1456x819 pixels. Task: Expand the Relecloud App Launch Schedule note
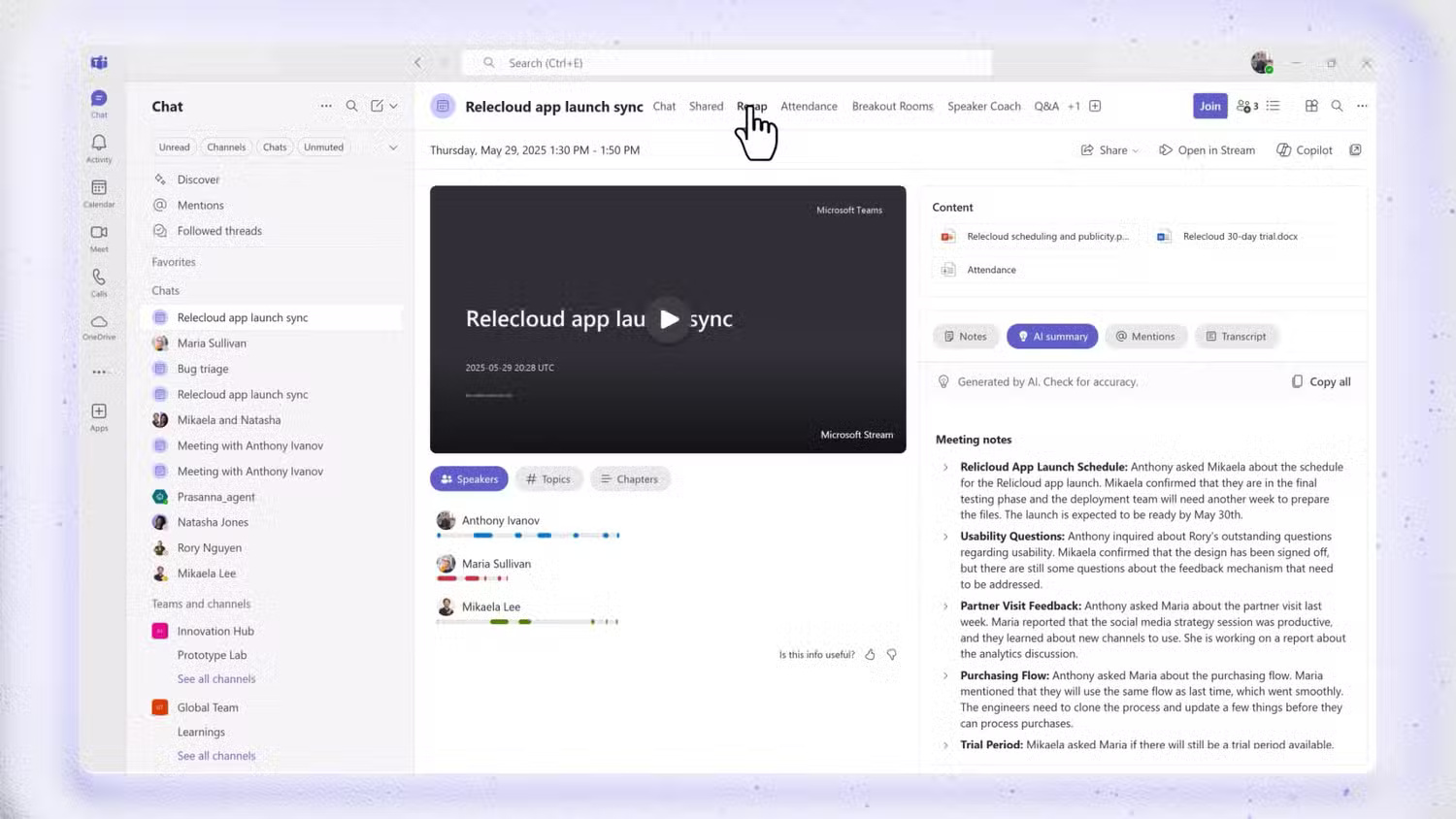(945, 468)
